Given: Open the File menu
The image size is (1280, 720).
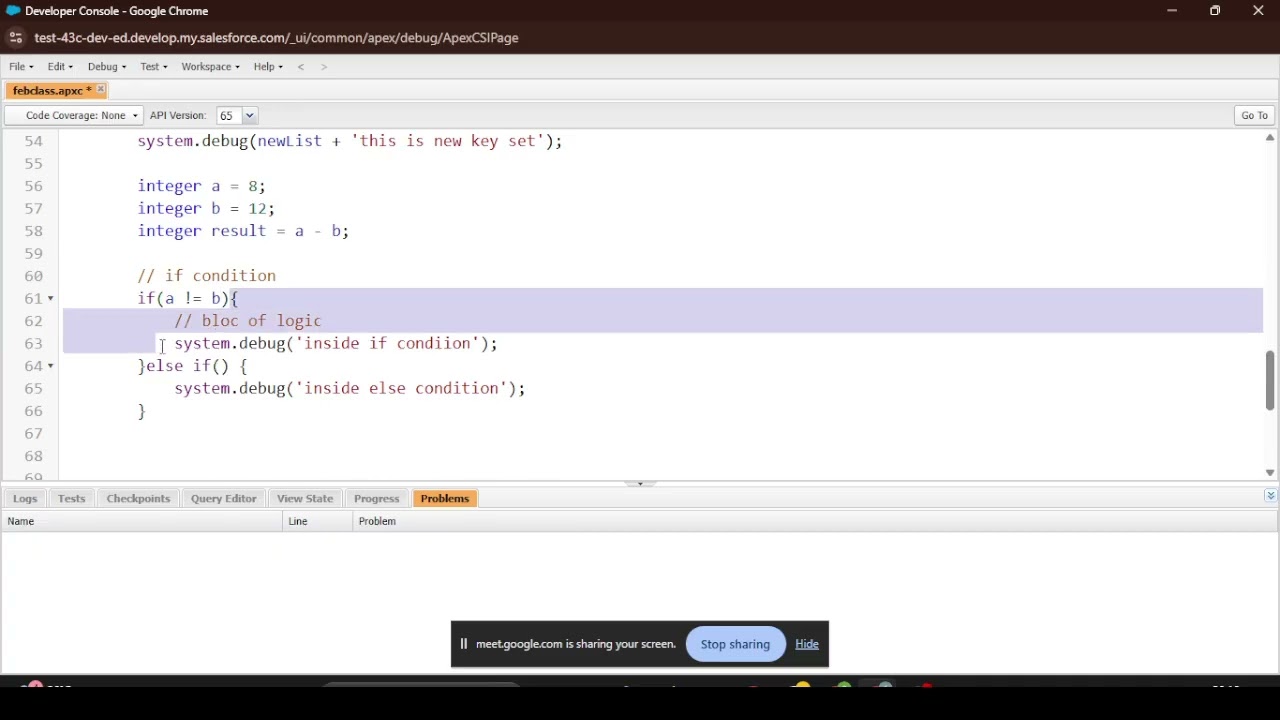Looking at the screenshot, I should (21, 67).
